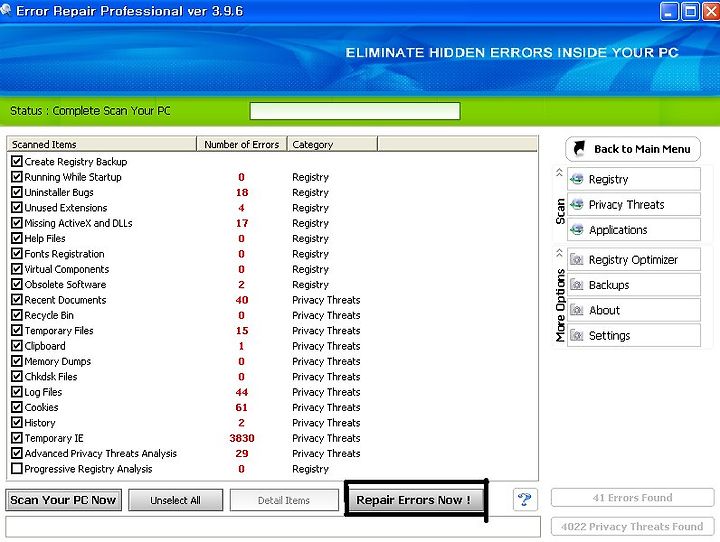Open the About option
The image size is (720, 542).
(634, 310)
